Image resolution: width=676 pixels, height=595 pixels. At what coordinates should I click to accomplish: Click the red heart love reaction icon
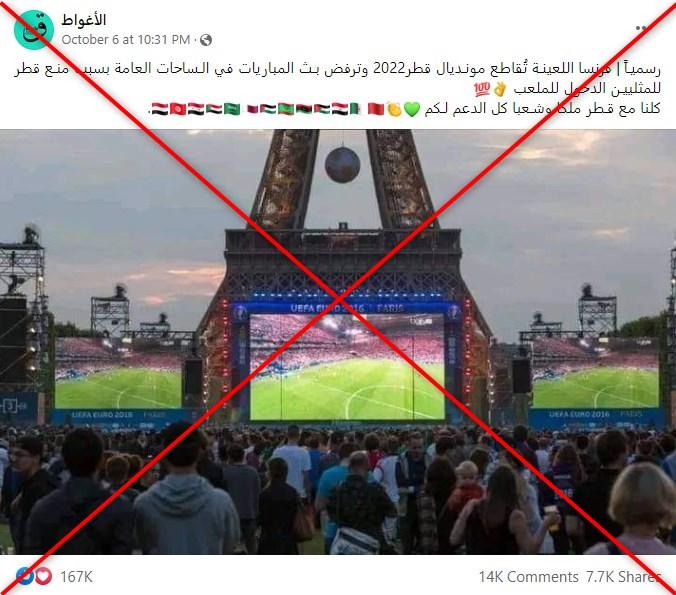tap(43, 576)
